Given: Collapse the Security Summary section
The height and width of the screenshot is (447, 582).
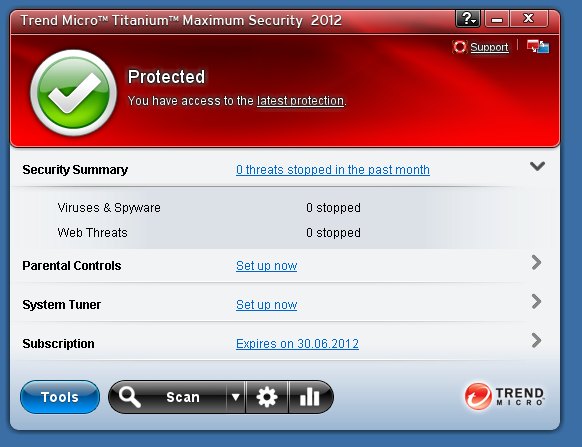Looking at the screenshot, I should (537, 166).
